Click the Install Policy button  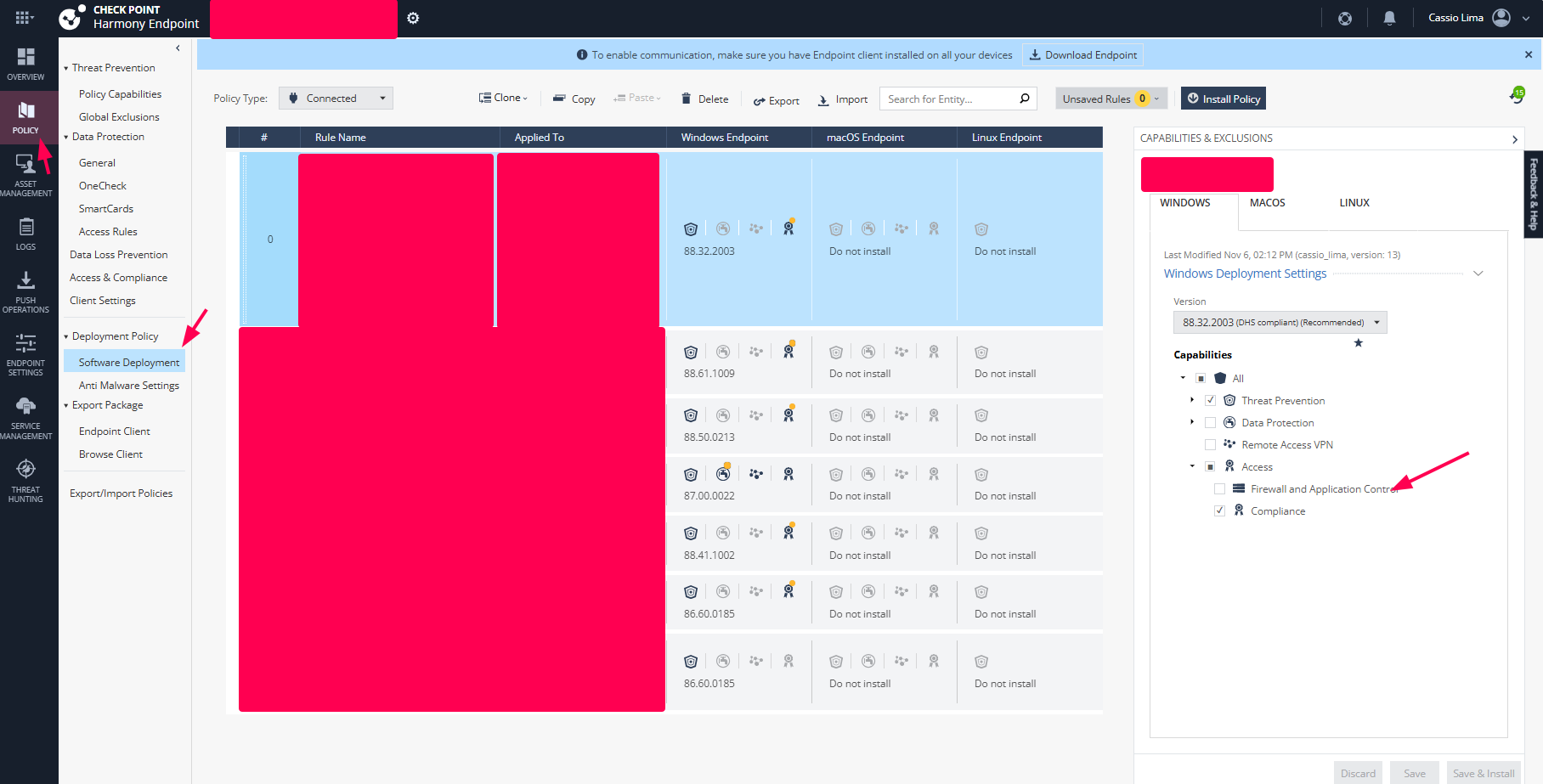point(1223,99)
